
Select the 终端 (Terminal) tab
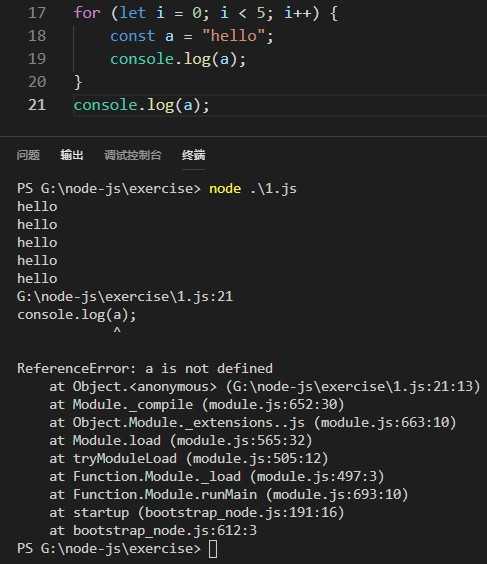(x=194, y=155)
